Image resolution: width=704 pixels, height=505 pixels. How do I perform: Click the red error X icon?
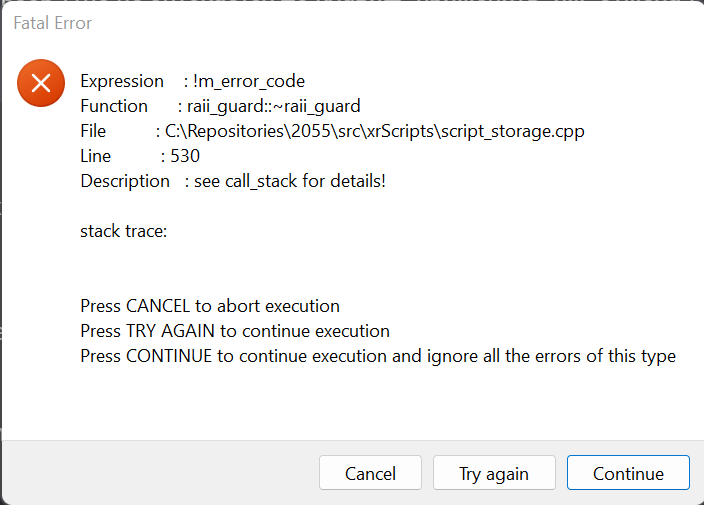click(x=41, y=83)
